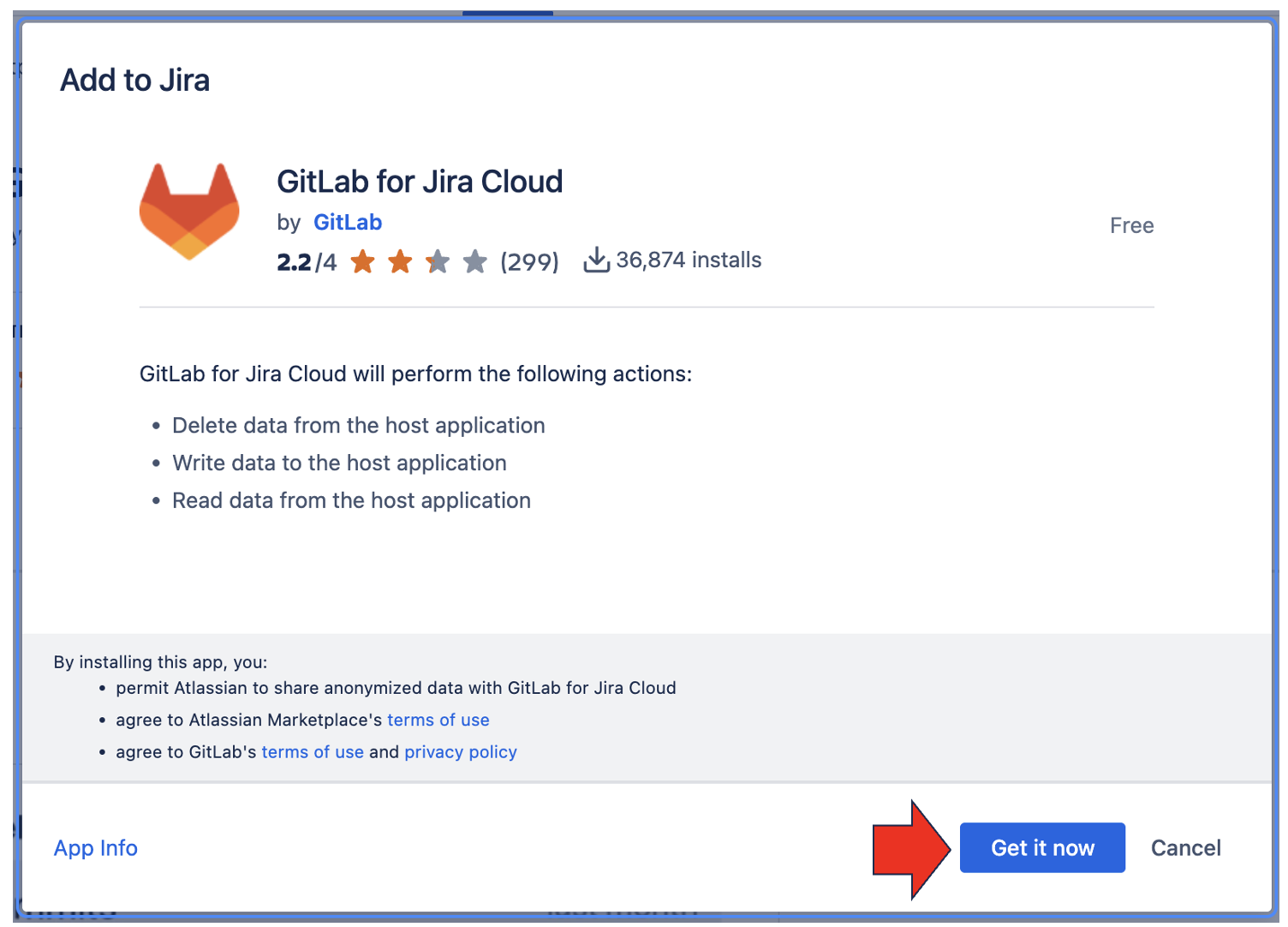Click the (299) review count
The width and height of the screenshot is (1288, 927).
click(530, 261)
